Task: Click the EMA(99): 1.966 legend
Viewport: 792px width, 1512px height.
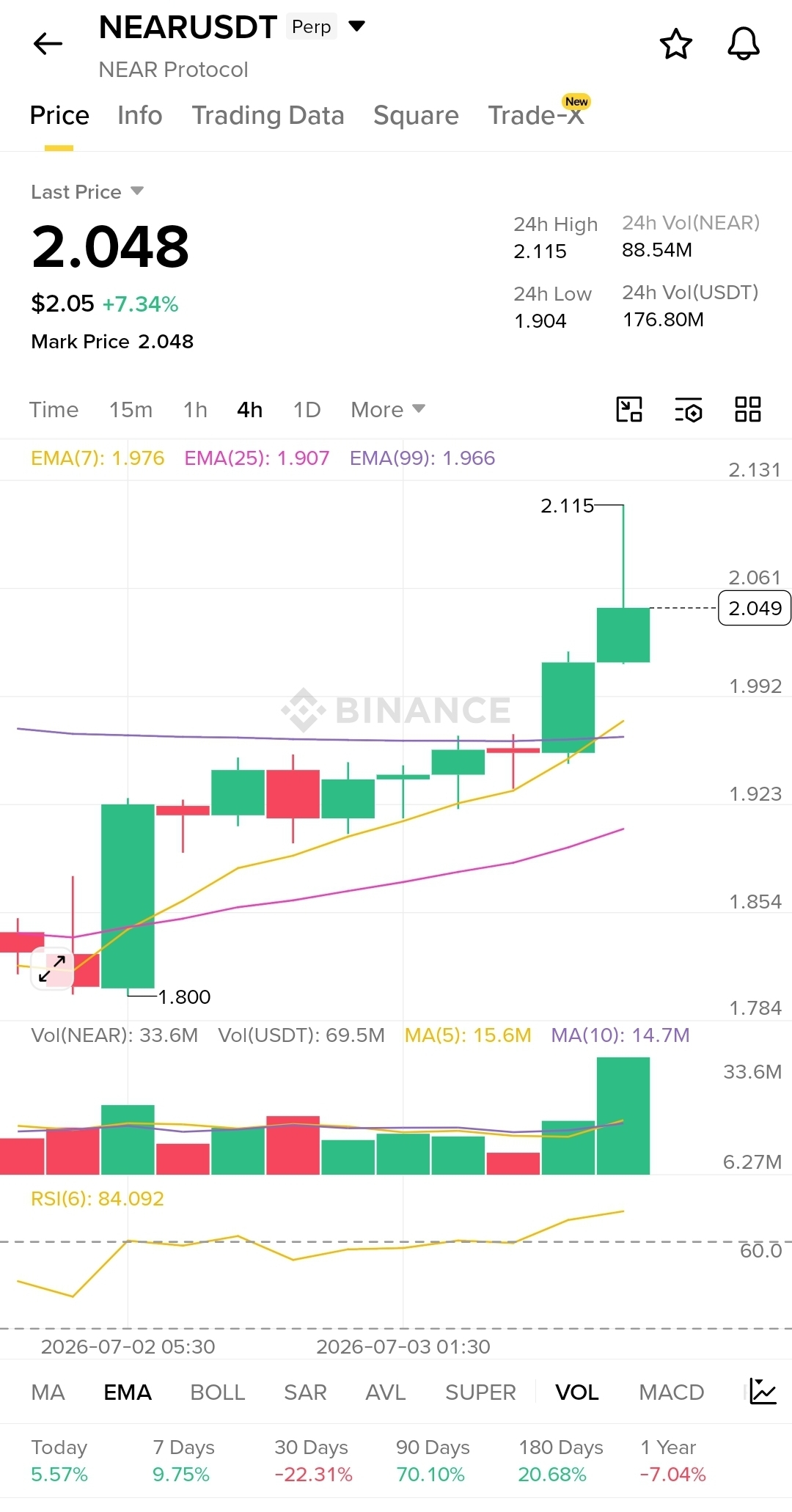Action: point(422,458)
